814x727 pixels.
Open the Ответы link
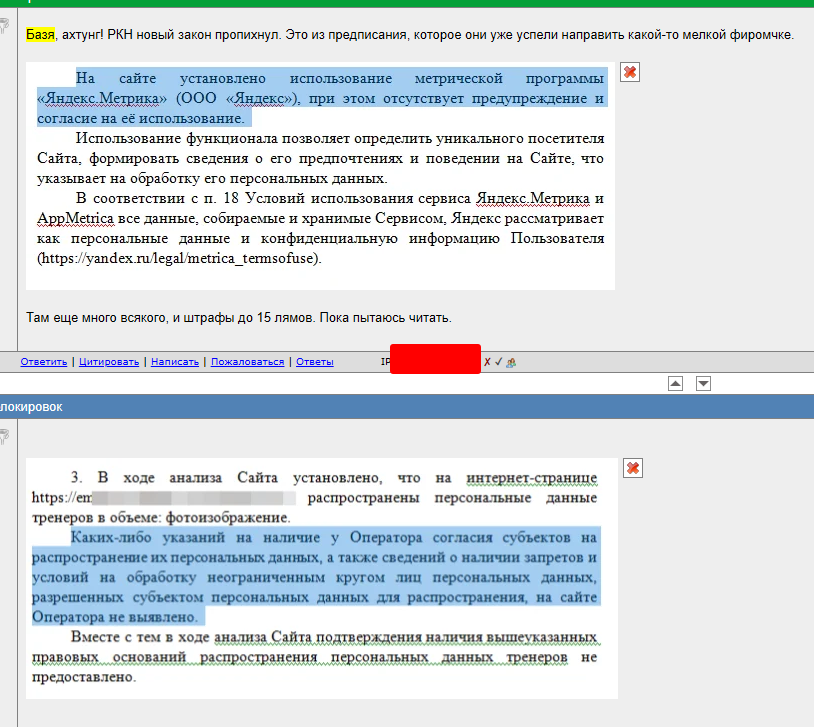[315, 362]
